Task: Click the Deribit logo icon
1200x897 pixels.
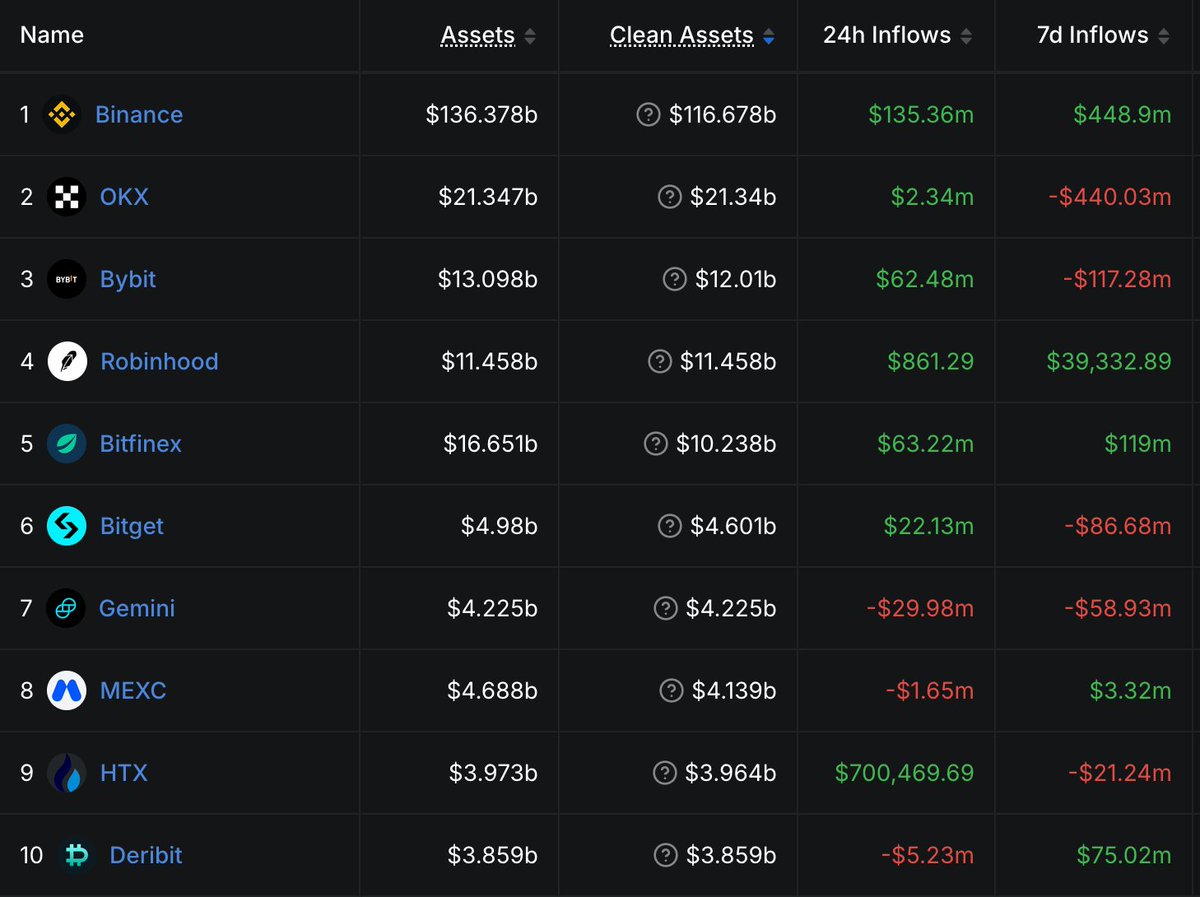Action: pyautogui.click(x=76, y=855)
